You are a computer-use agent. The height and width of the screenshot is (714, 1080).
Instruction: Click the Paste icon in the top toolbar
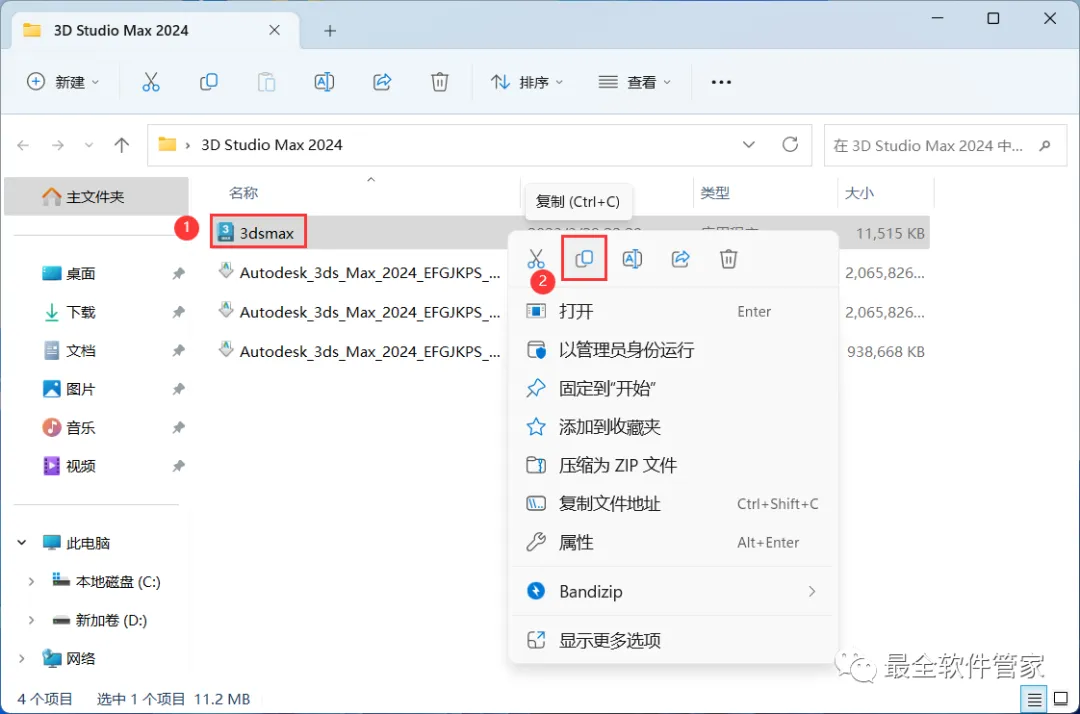(267, 82)
